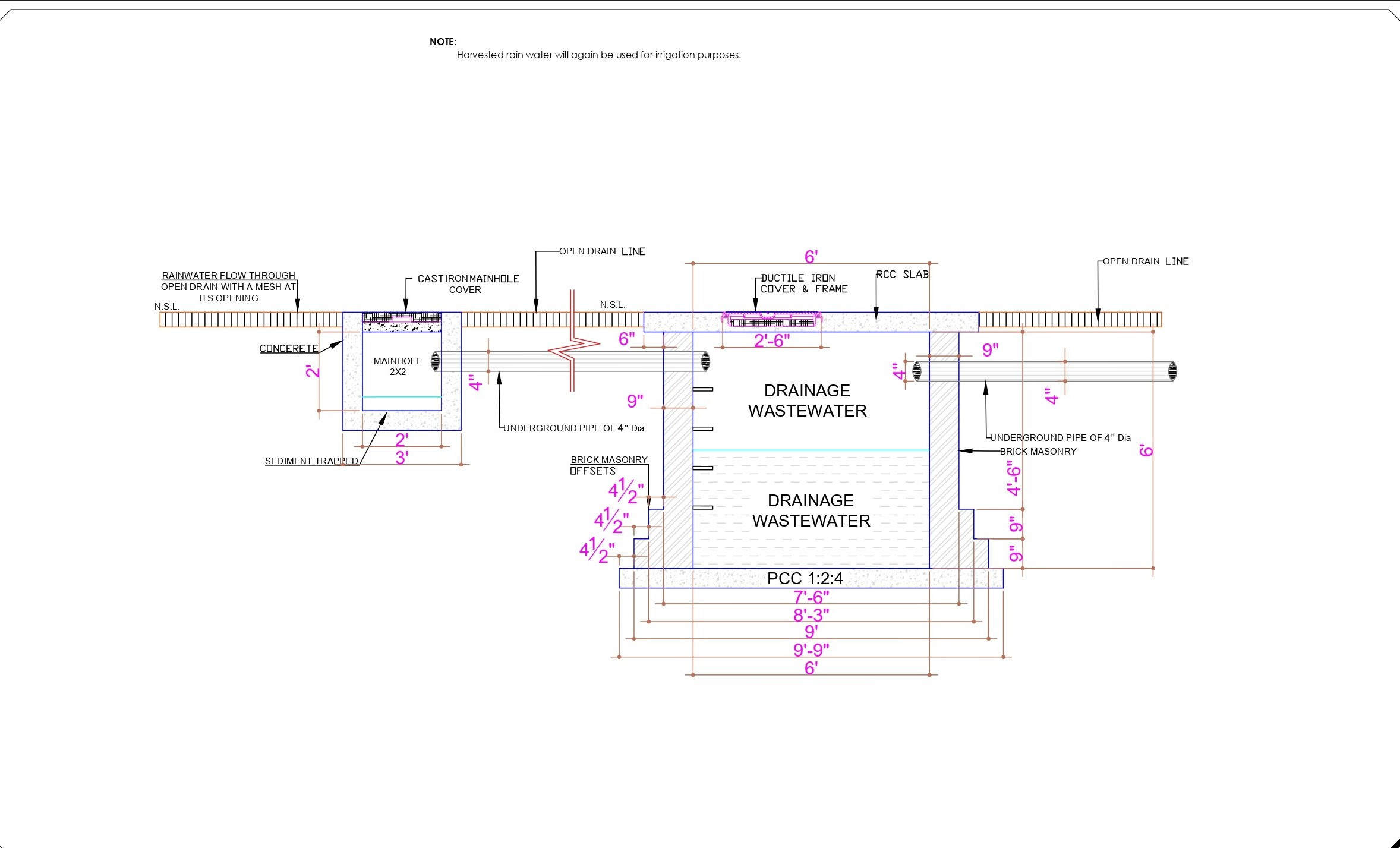Click the red break line symbol
This screenshot has width=1400, height=848.
coord(572,342)
